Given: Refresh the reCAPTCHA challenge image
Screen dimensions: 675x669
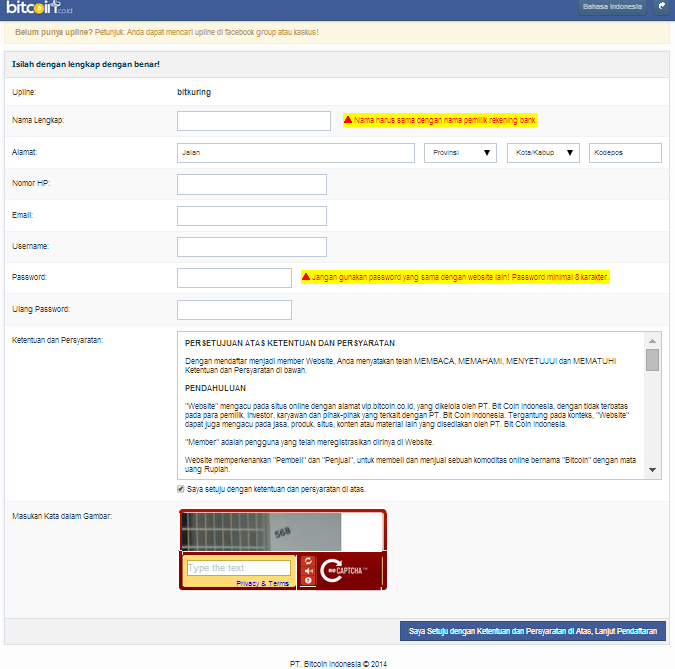Looking at the screenshot, I should [x=308, y=561].
